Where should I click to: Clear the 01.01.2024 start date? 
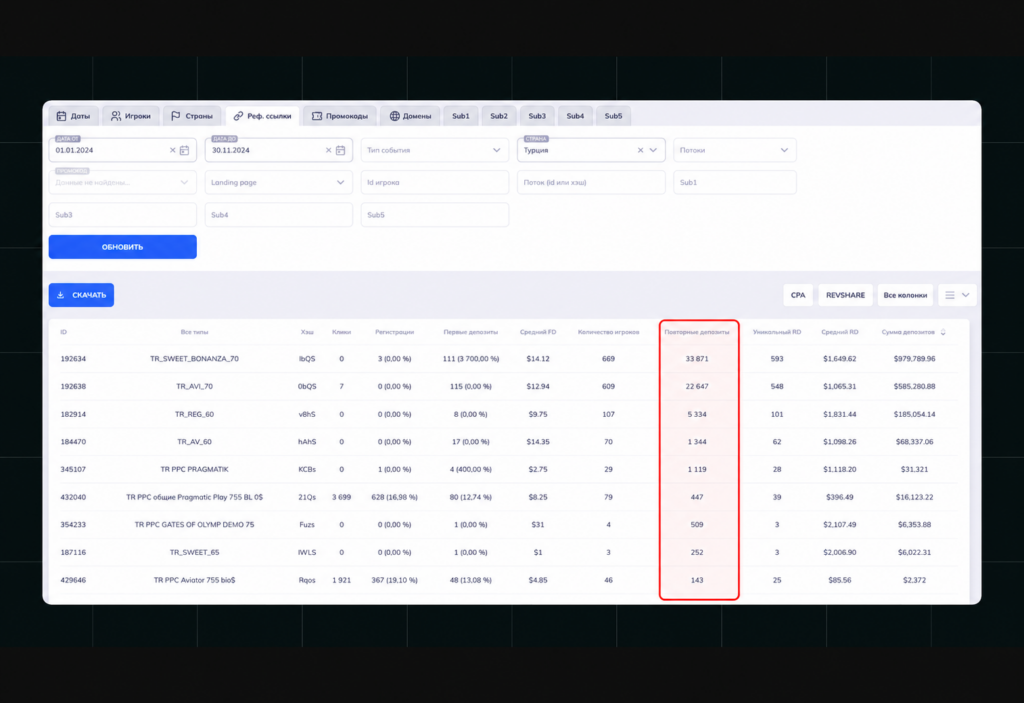(172, 150)
